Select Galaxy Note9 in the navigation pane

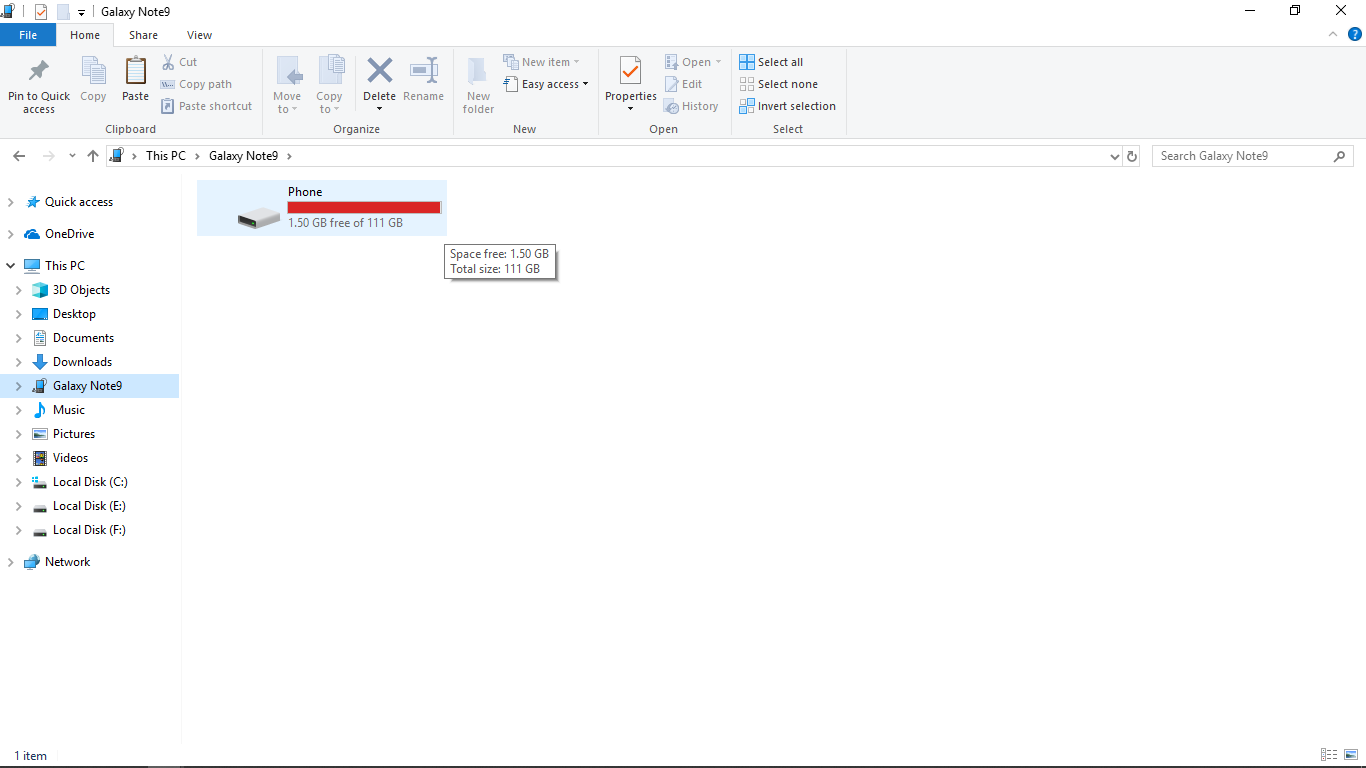[x=87, y=386]
